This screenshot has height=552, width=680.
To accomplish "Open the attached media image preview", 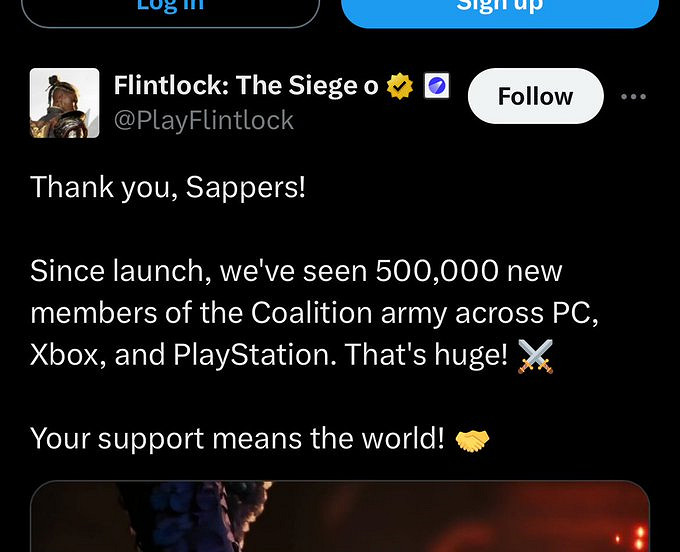I will coord(340,516).
